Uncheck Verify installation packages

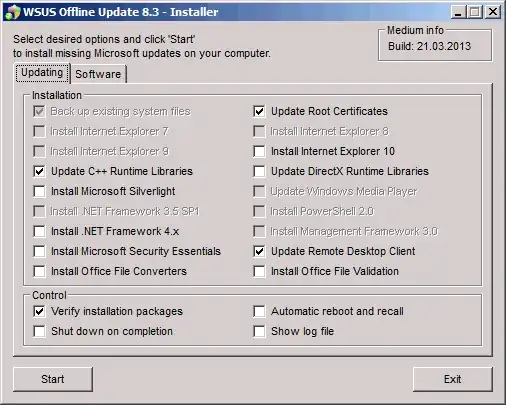39,311
